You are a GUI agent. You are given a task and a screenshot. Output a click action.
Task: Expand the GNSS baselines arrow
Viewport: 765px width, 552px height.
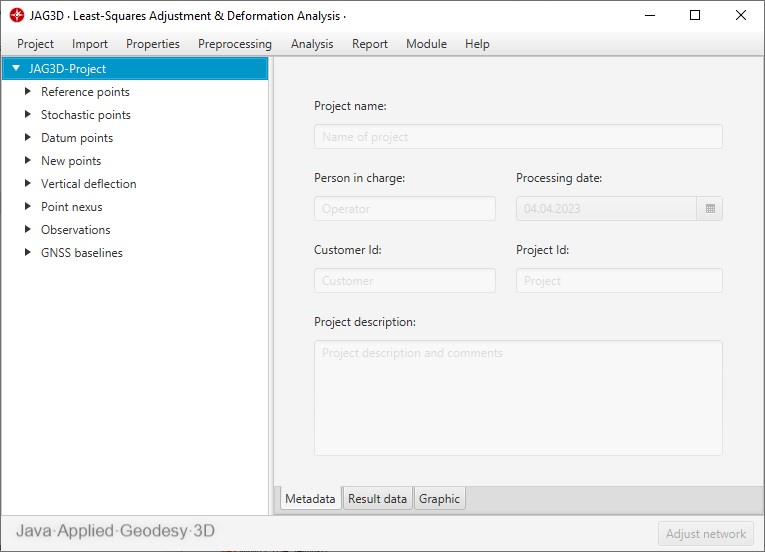(x=28, y=253)
